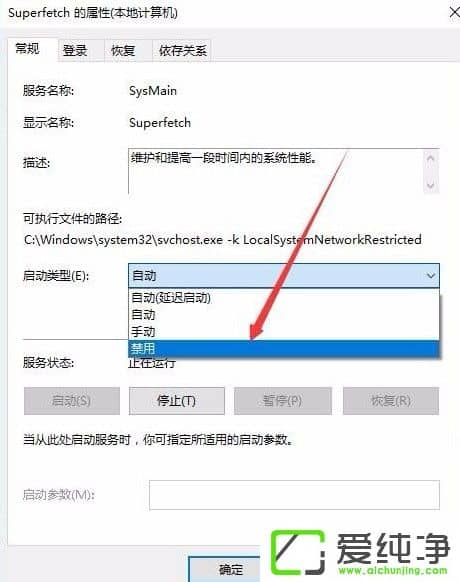The image size is (460, 582).
Task: Click the 暂停(P) button
Action: click(283, 401)
